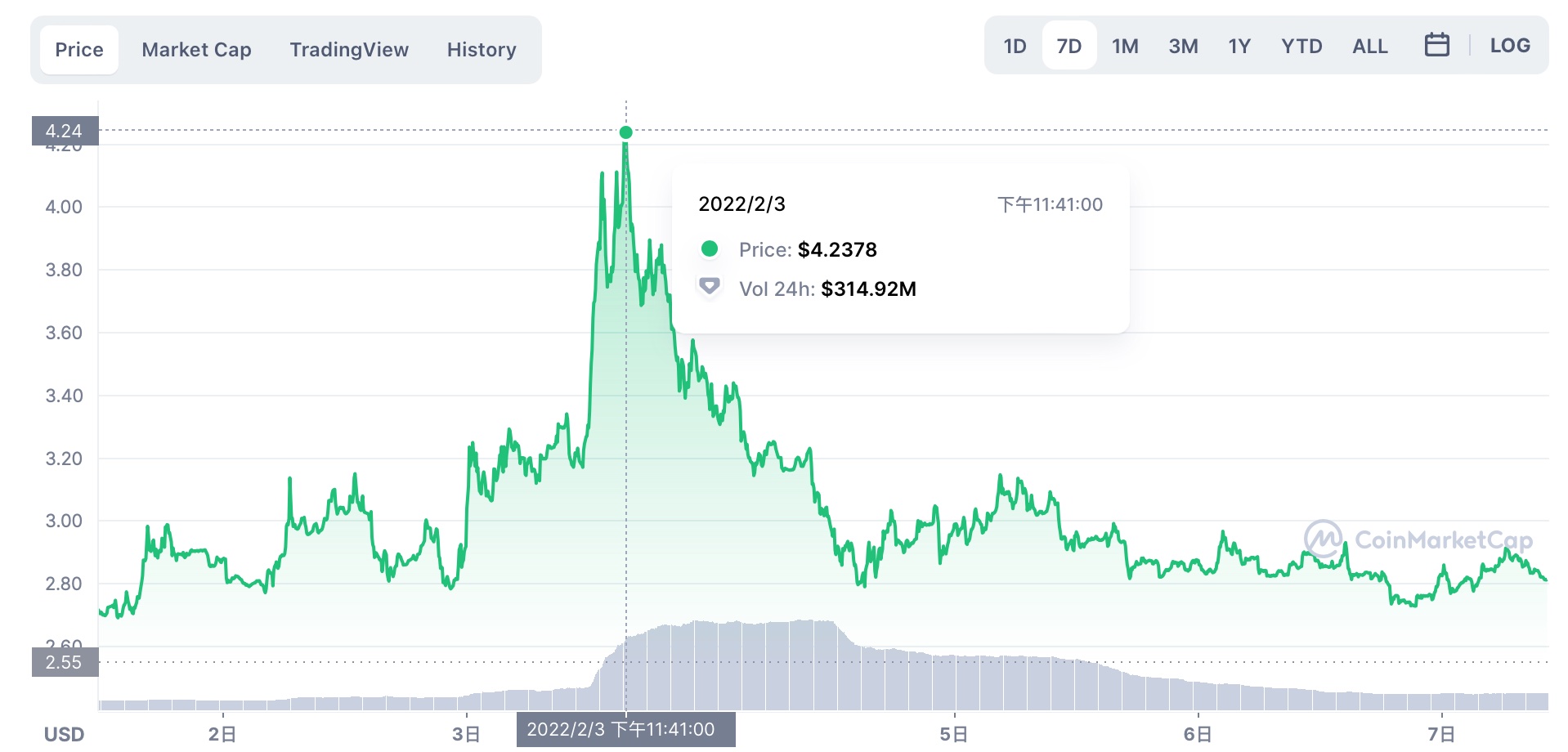
Task: Switch to 3M time range
Action: click(1183, 46)
